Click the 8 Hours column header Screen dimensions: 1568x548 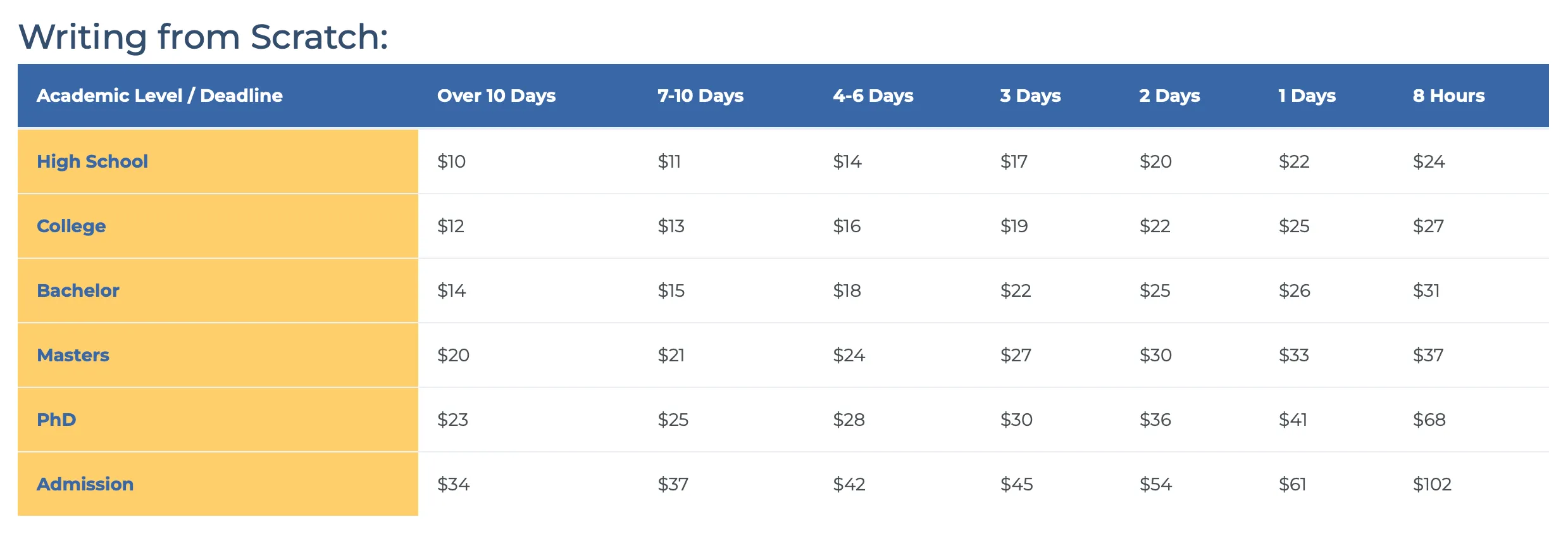(1448, 96)
